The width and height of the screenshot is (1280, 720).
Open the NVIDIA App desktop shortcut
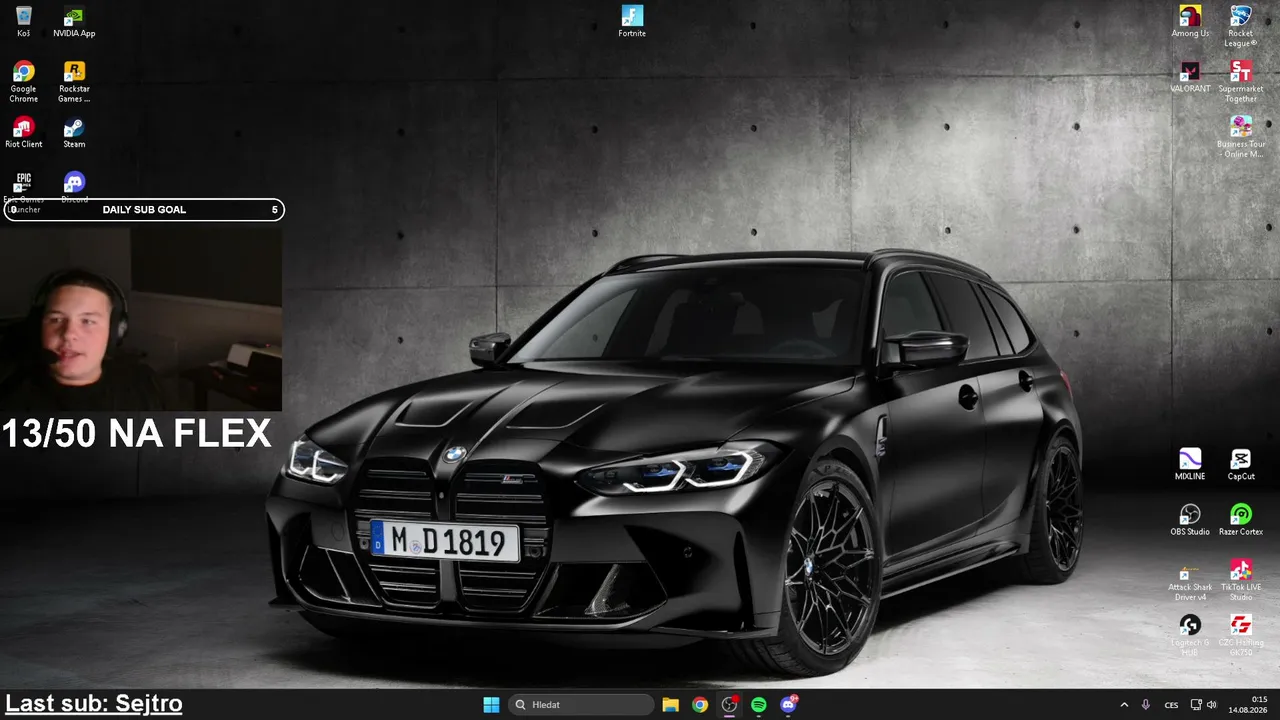click(x=74, y=21)
